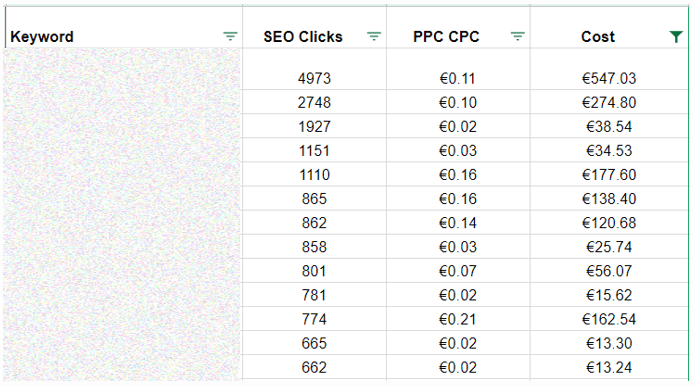Click the €0.07 PPC CPC cell
695x386 pixels.
[458, 271]
